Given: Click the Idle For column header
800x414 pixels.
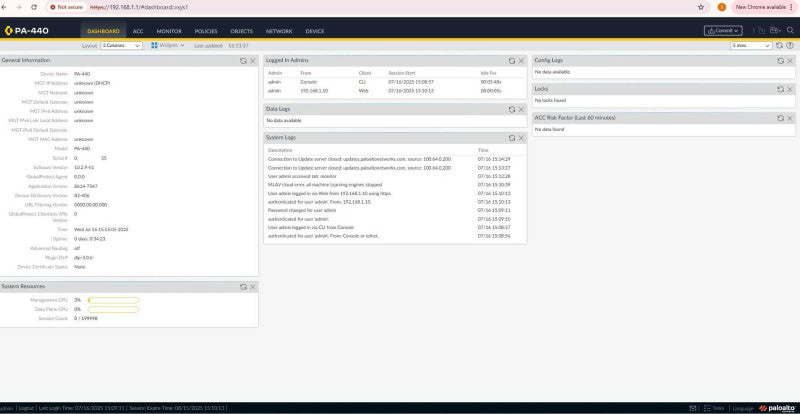Looking at the screenshot, I should tap(488, 73).
